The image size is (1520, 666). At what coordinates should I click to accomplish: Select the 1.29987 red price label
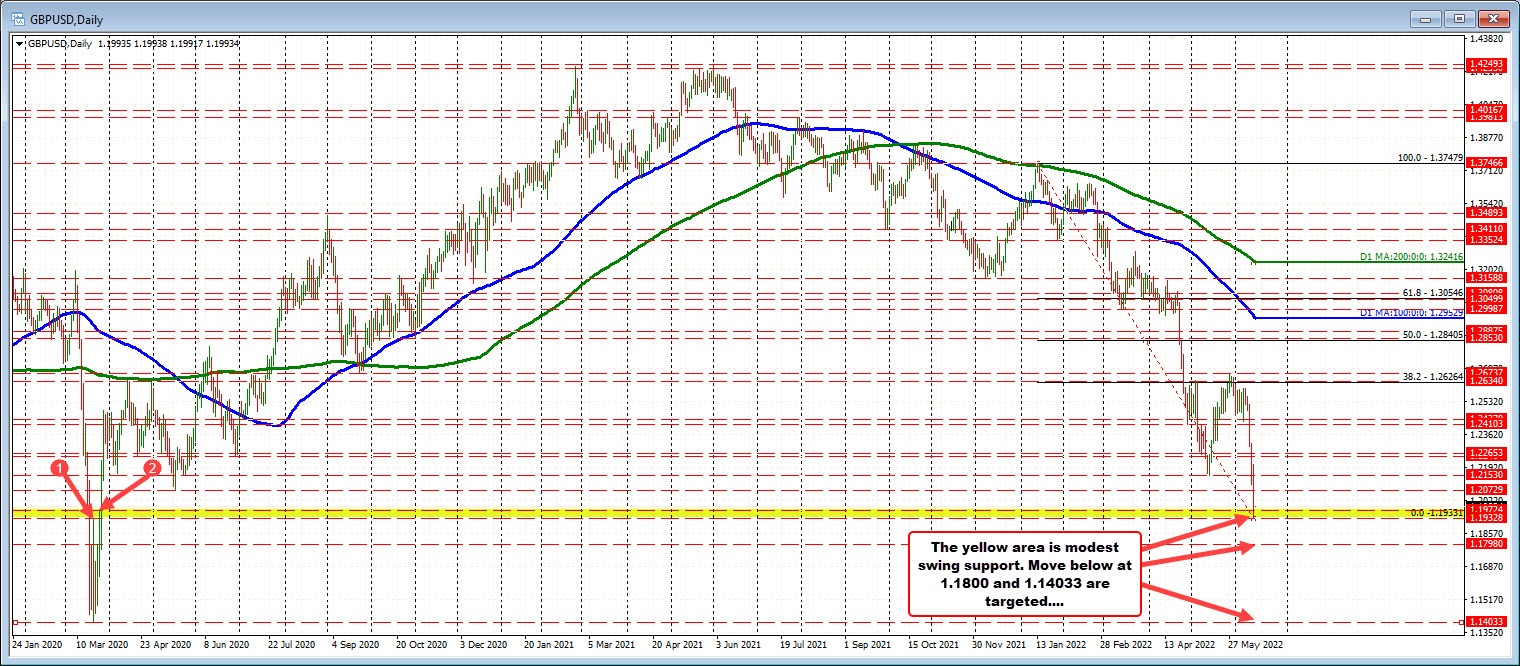click(x=1485, y=307)
